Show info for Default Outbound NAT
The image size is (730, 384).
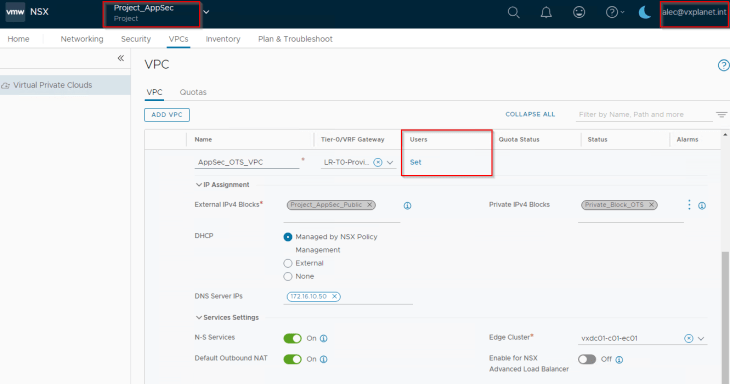click(x=324, y=359)
